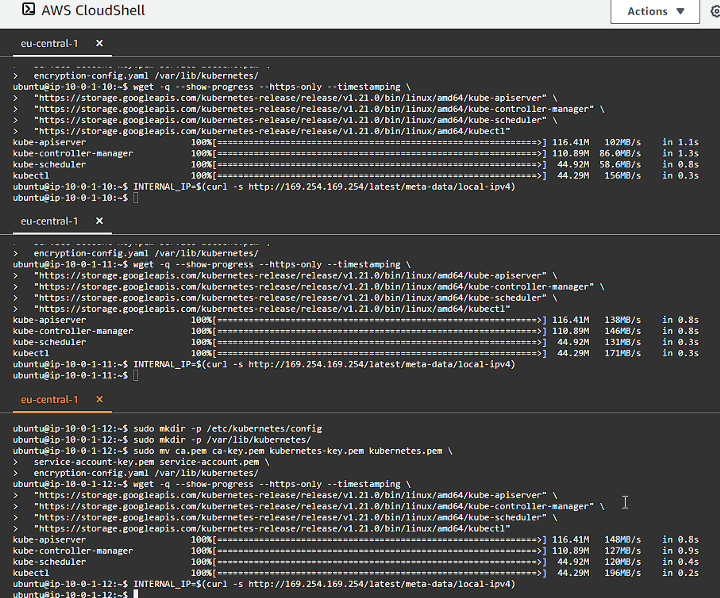Open the settings gear beside Actions

pos(715,11)
